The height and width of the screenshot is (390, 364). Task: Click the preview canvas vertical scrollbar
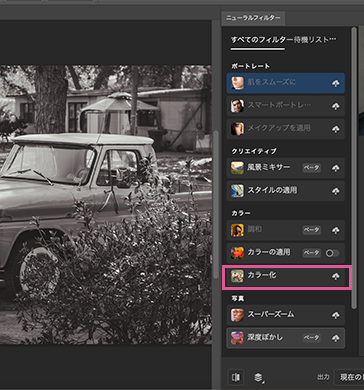(x=216, y=205)
